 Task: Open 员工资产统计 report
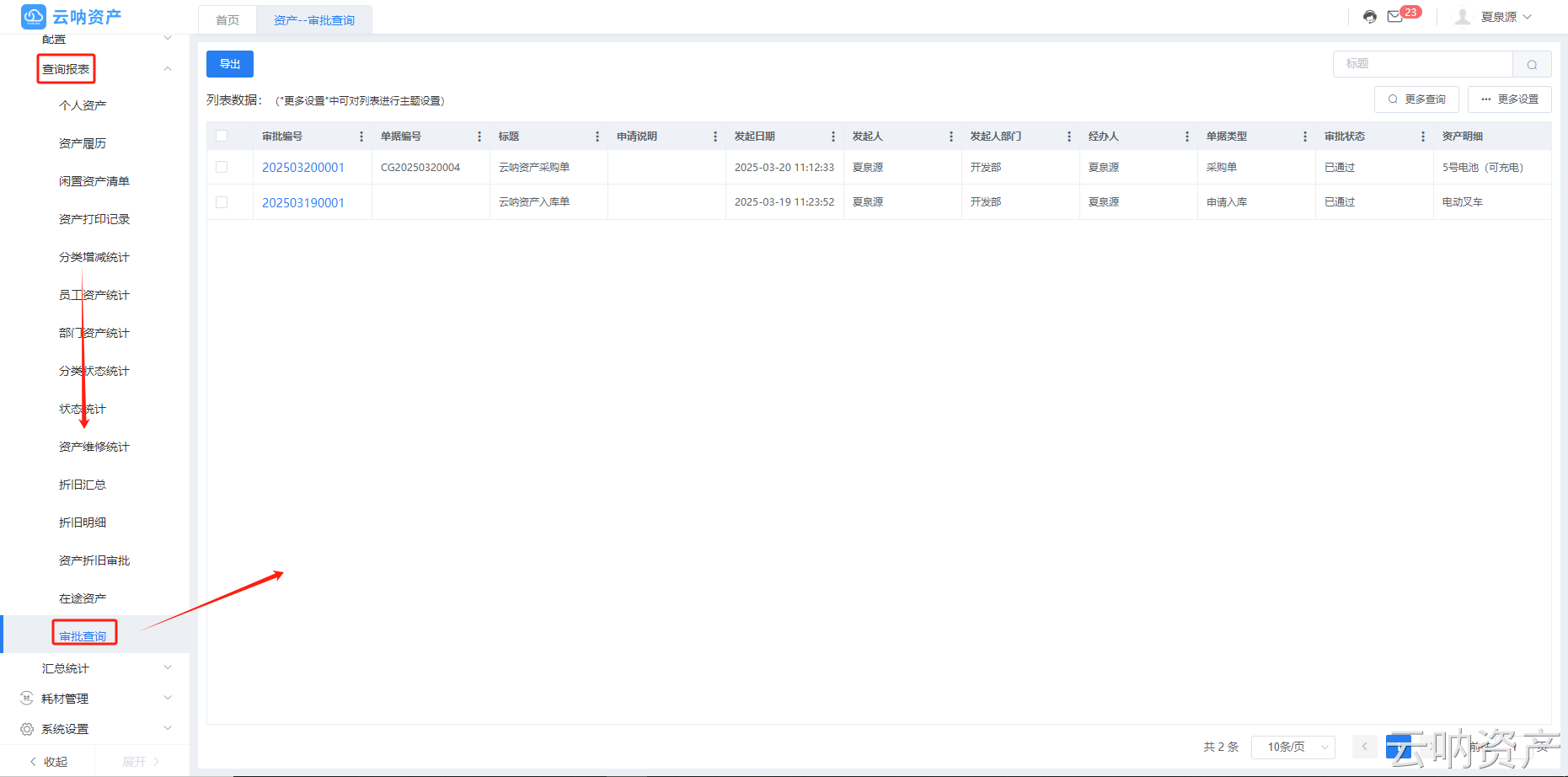pyautogui.click(x=94, y=295)
